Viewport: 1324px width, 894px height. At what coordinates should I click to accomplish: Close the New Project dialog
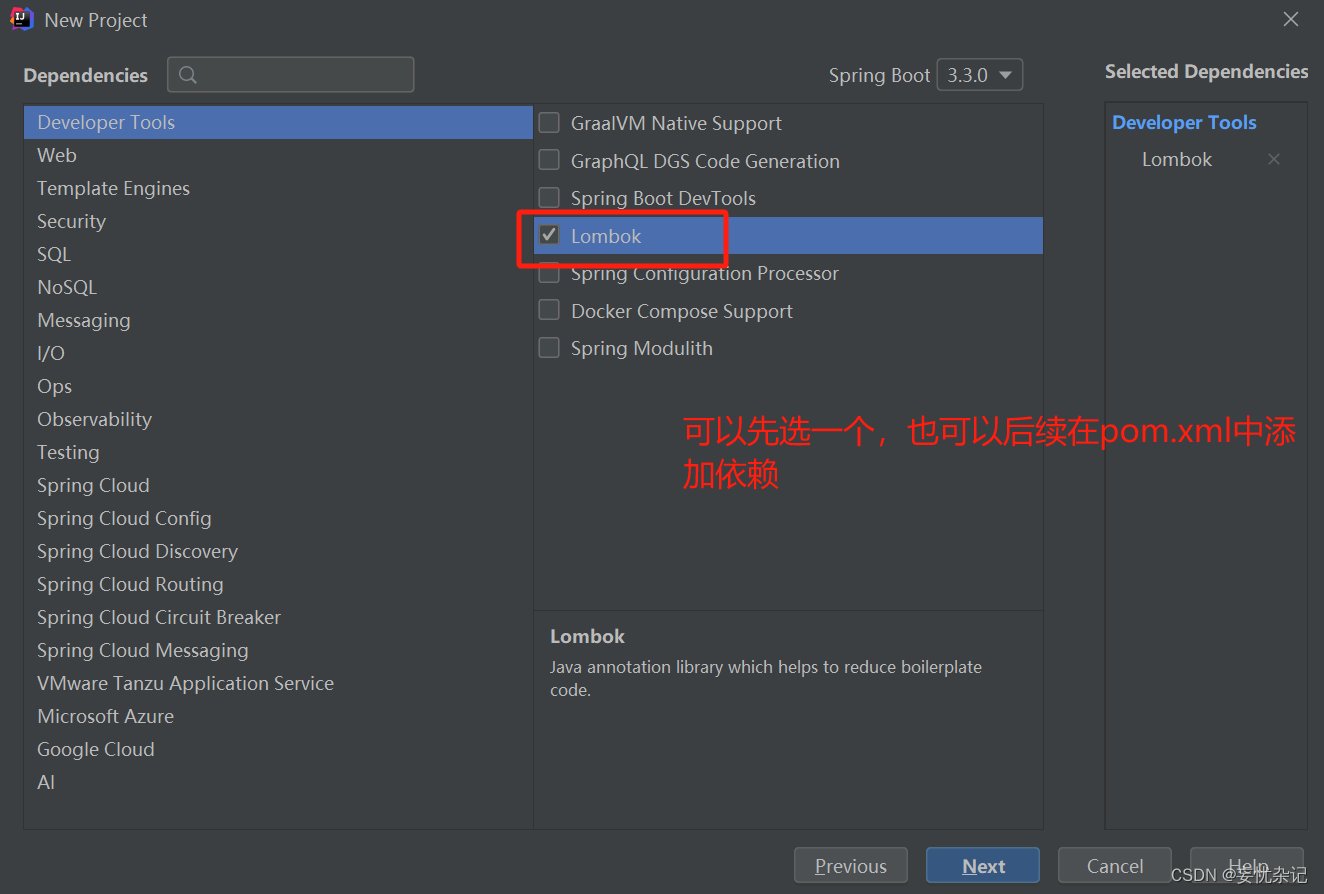tap(1291, 19)
